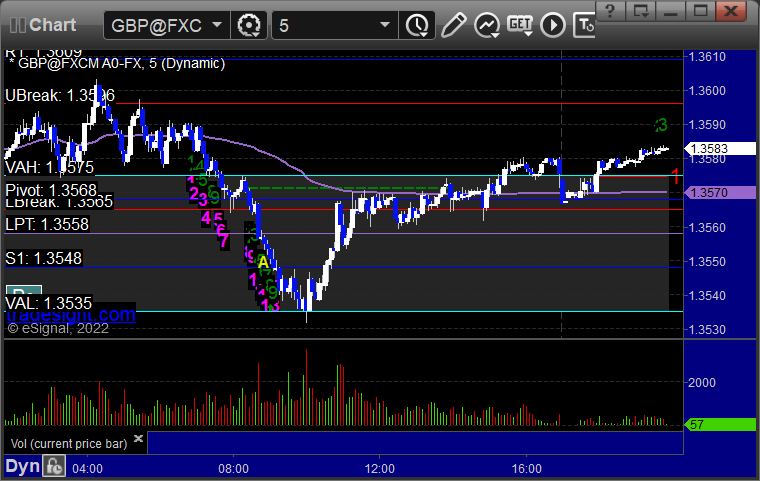This screenshot has width=760, height=481.
Task: Click the magenta 7 sequential count marker
Action: (223, 240)
